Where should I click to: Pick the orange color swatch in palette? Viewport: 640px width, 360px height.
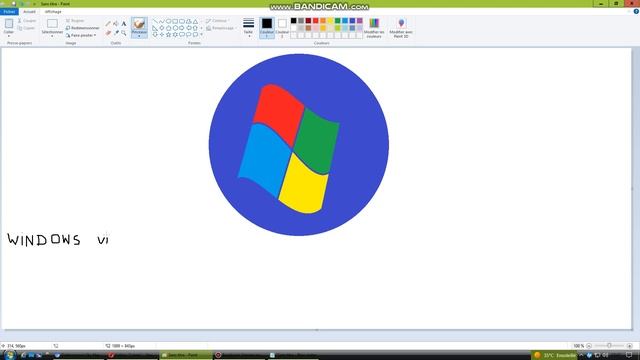pyautogui.click(x=323, y=21)
